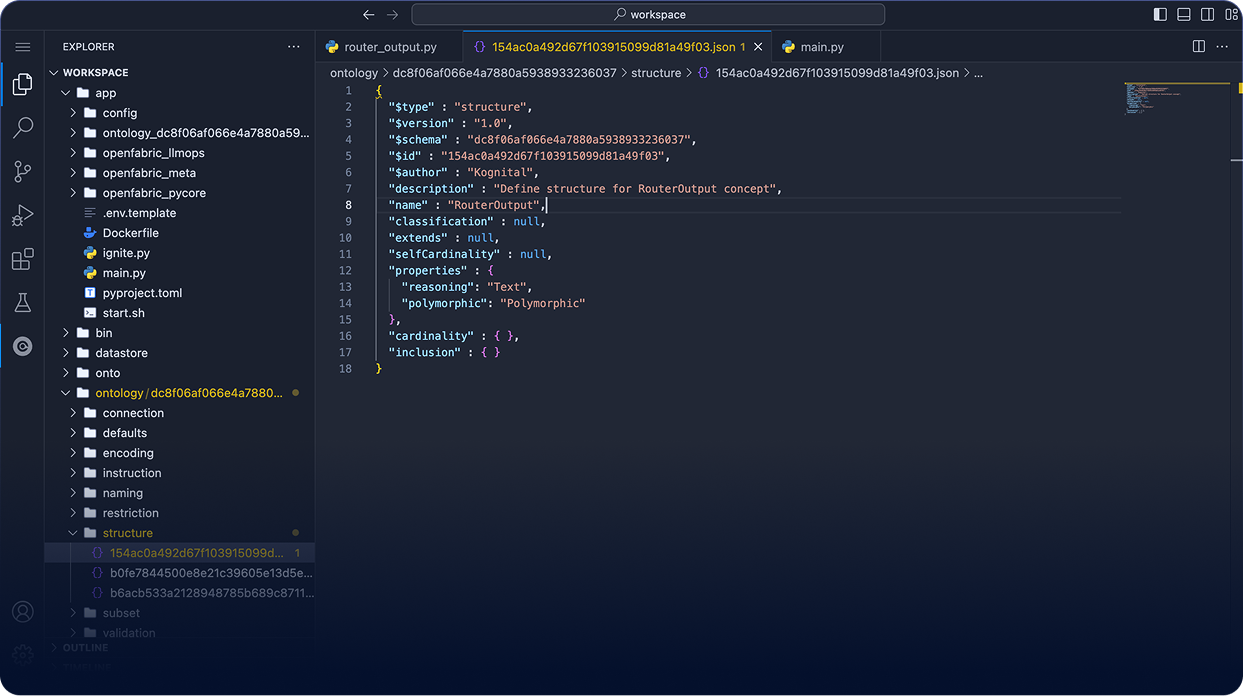
Task: Open the Manage settings gear
Action: 22,653
